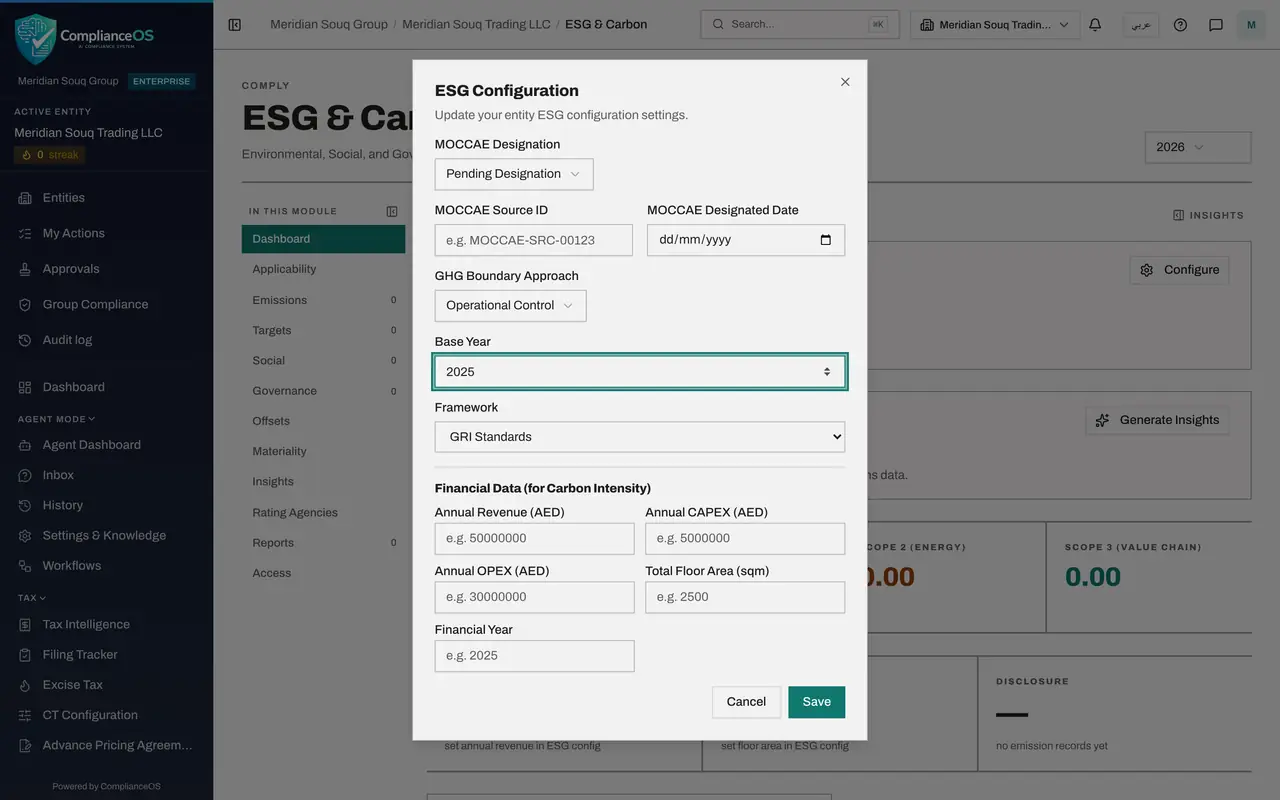Image resolution: width=1280 pixels, height=800 pixels.
Task: Click the Inbox icon
Action: coord(25,475)
